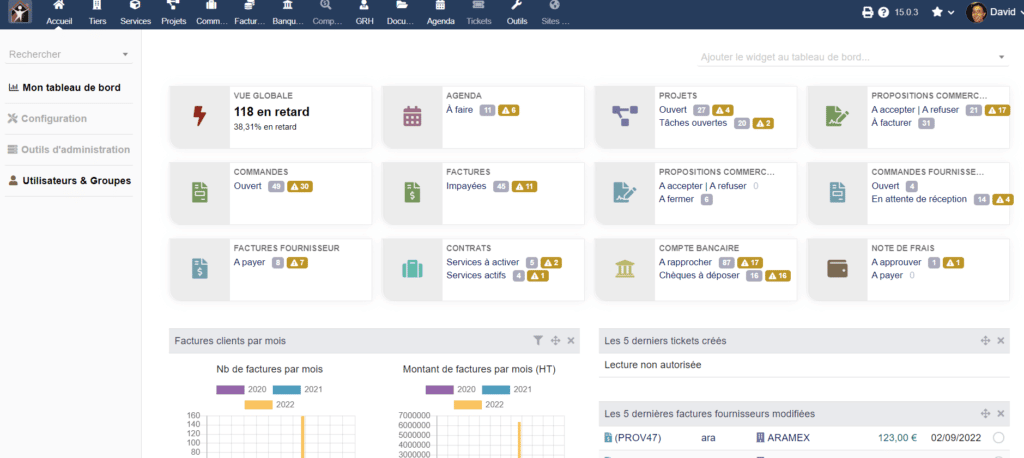Open the Accueil home menu
This screenshot has height=458, width=1024.
(59, 13)
